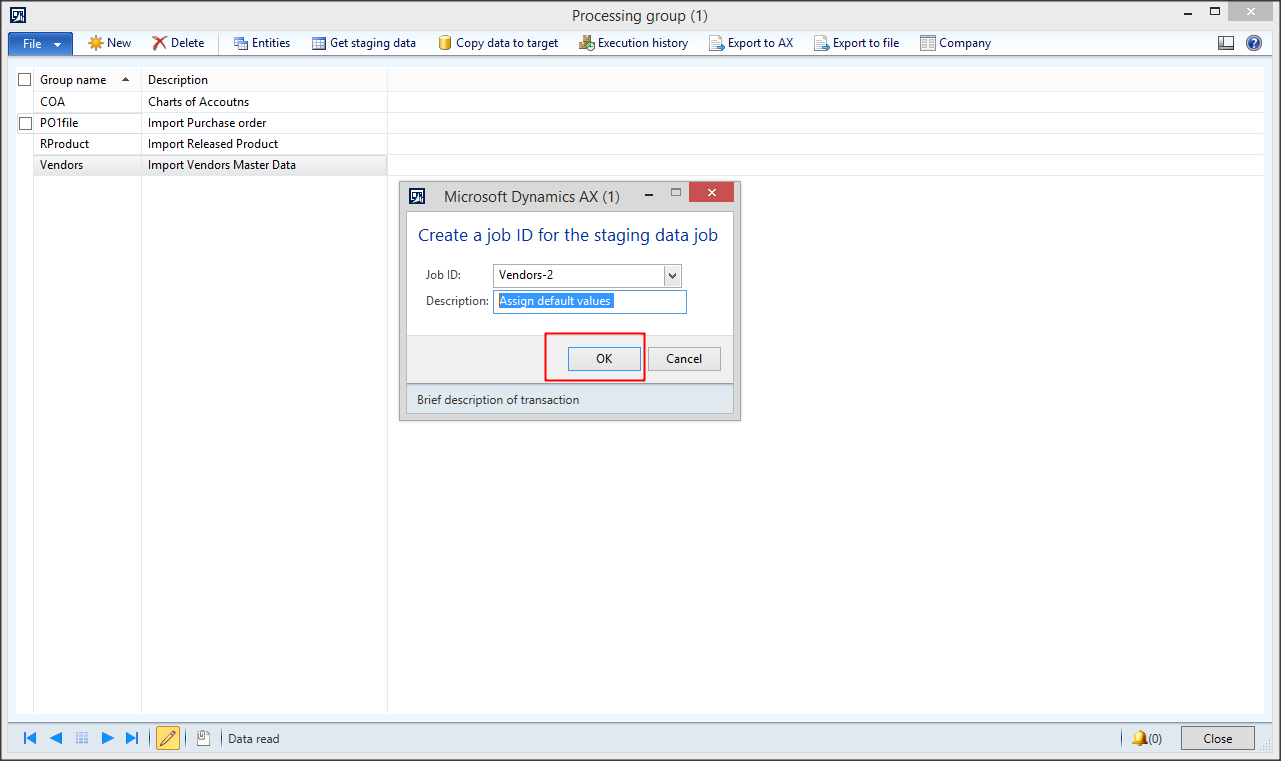Click Export to file
The height and width of the screenshot is (761, 1281).
click(x=856, y=43)
